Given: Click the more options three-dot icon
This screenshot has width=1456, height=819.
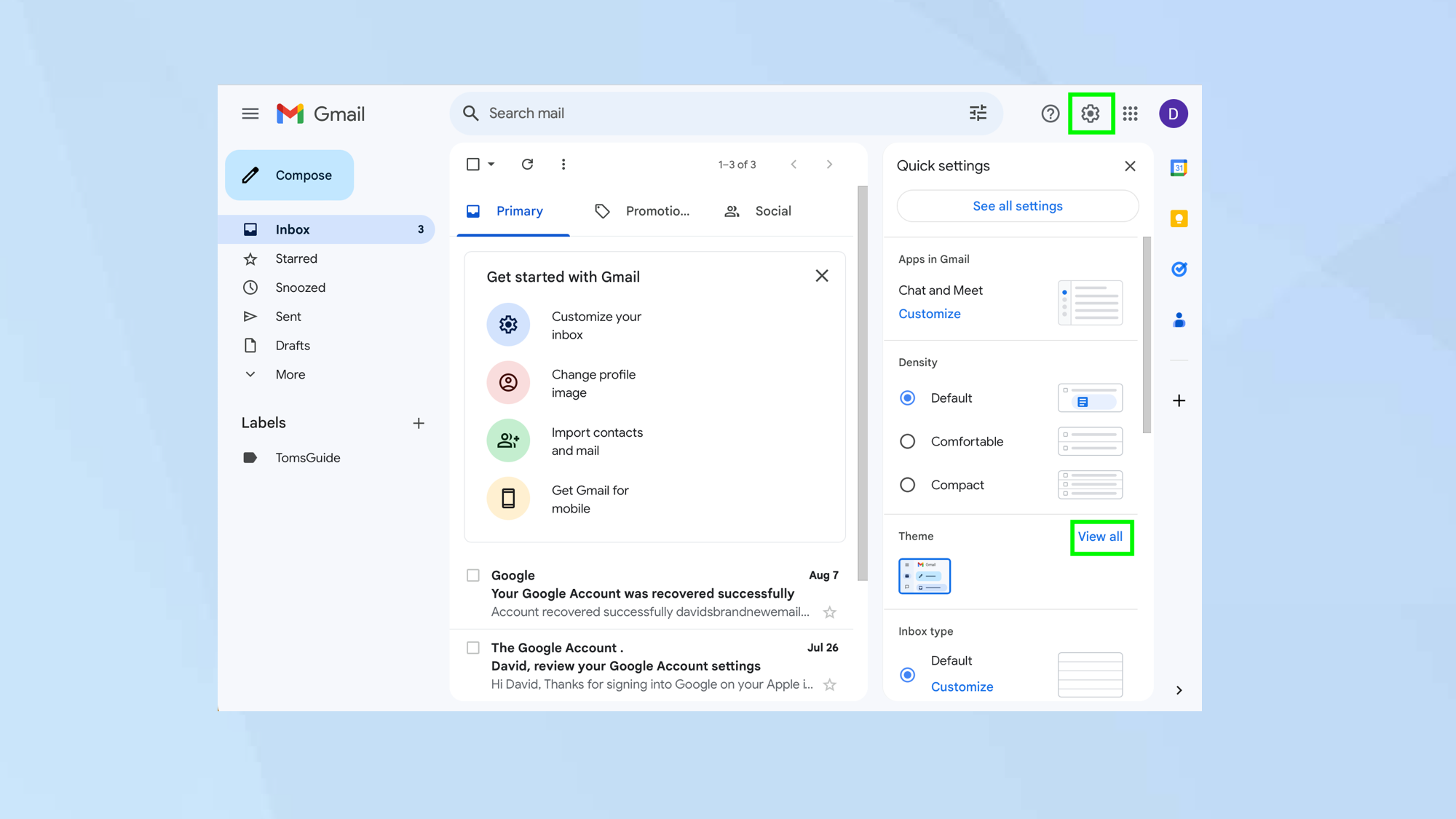Looking at the screenshot, I should tap(564, 164).
